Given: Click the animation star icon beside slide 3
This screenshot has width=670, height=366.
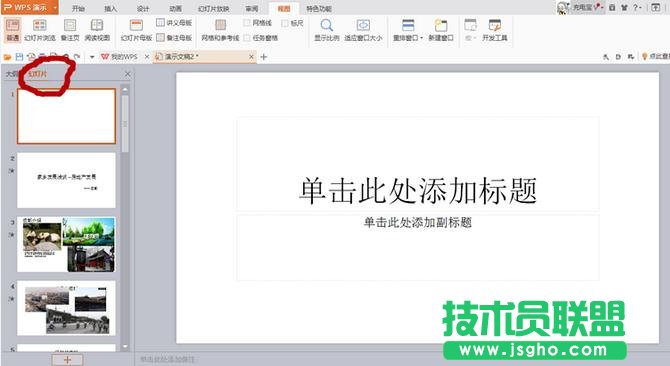Looking at the screenshot, I should [x=12, y=235].
